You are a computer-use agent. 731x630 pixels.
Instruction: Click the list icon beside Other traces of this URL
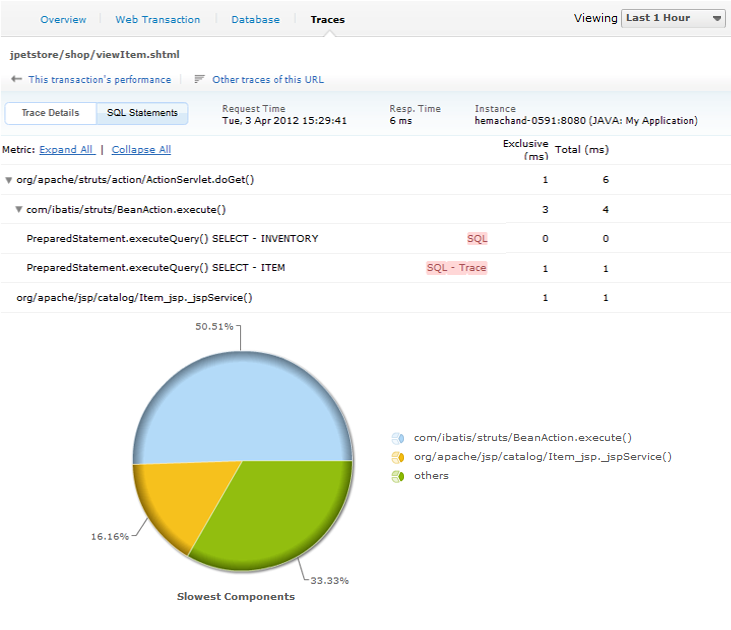coord(199,79)
